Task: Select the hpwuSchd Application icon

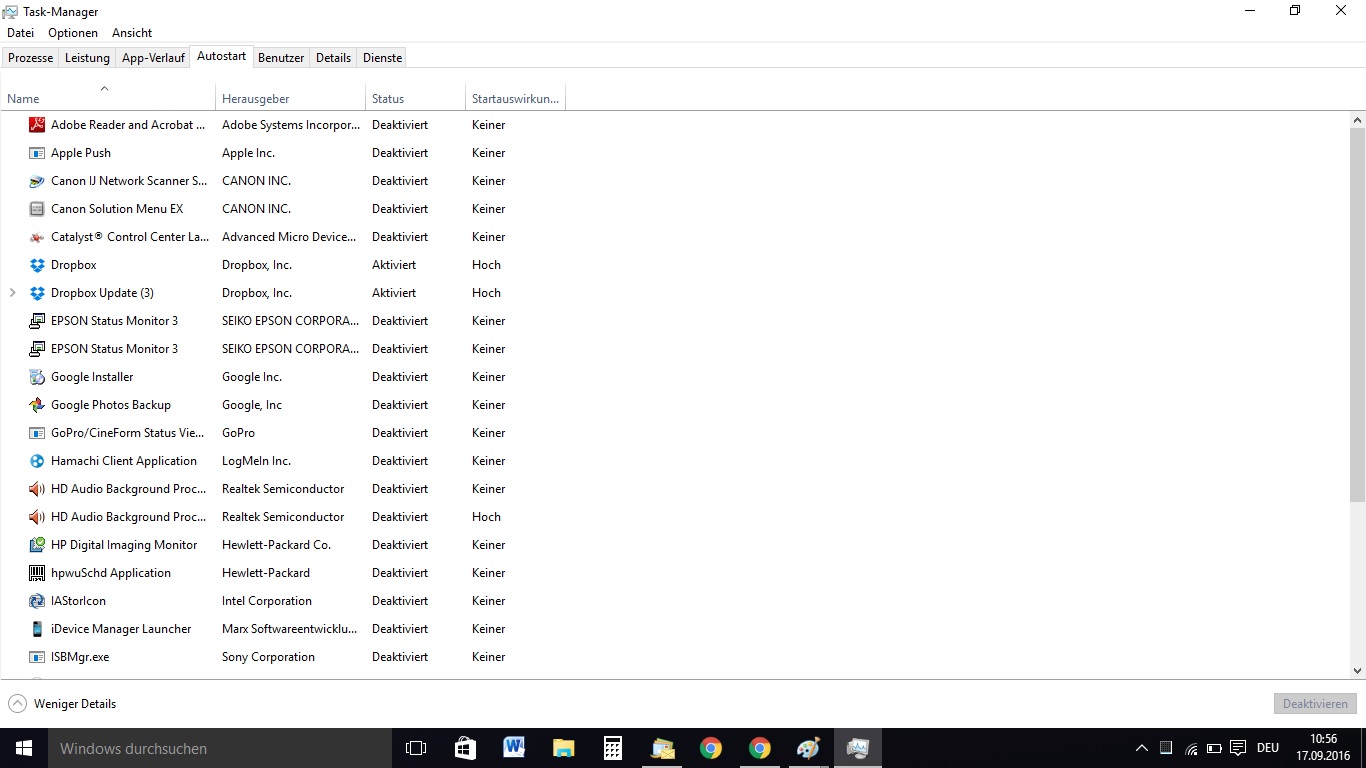Action: (x=37, y=573)
